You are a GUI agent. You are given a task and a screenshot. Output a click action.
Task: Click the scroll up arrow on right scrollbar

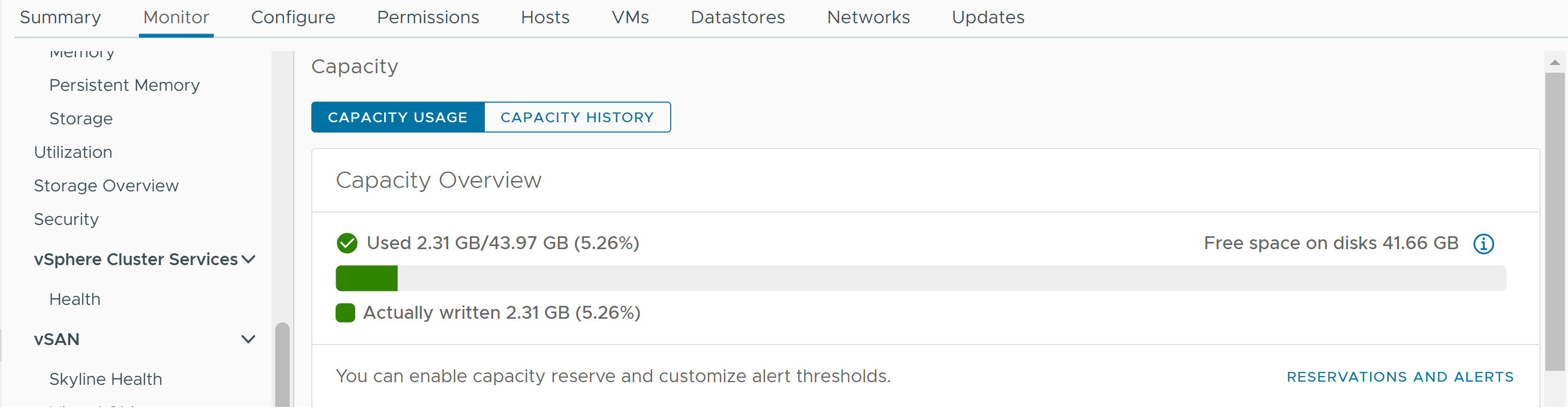pyautogui.click(x=1554, y=62)
